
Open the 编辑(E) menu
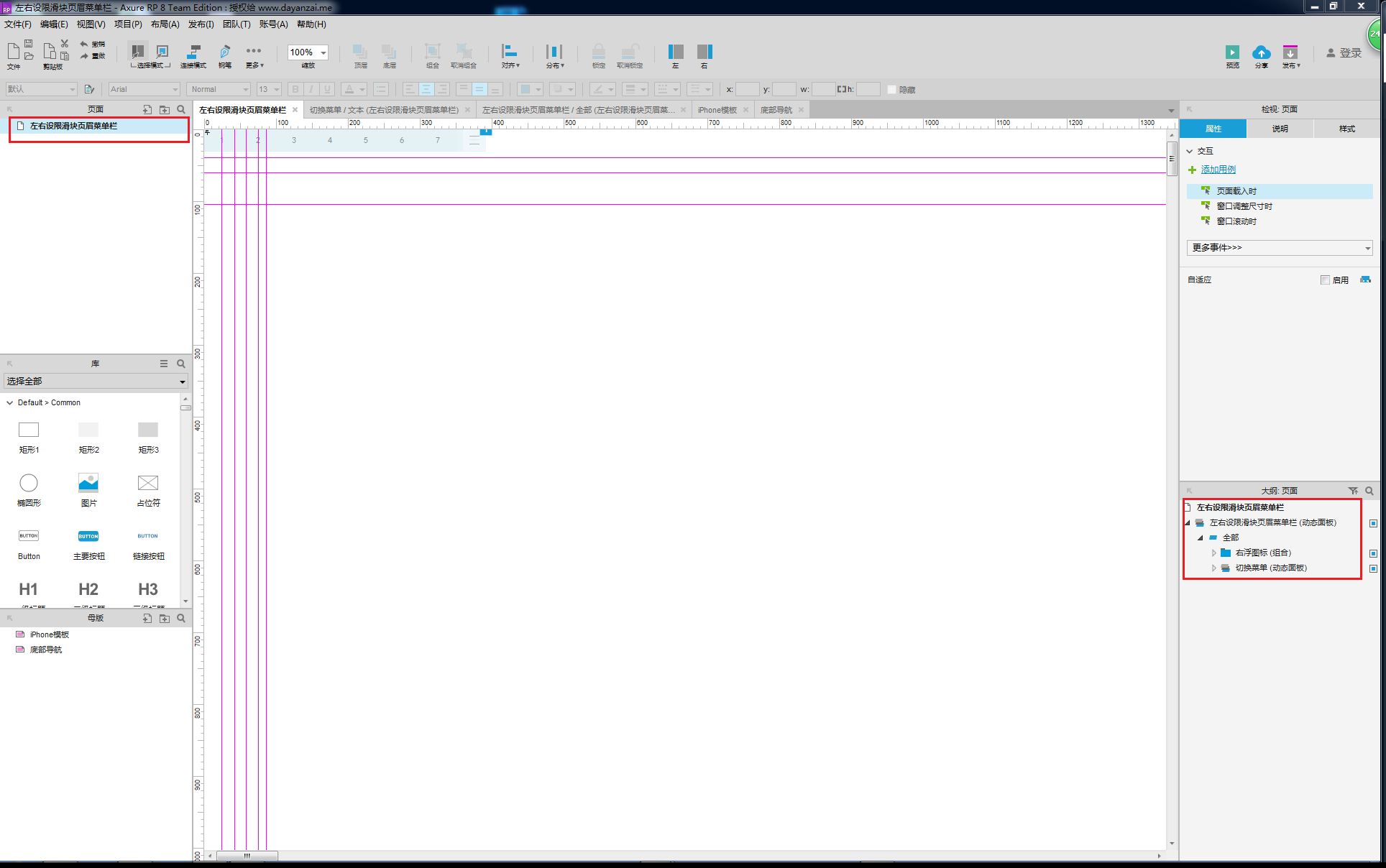coord(54,24)
